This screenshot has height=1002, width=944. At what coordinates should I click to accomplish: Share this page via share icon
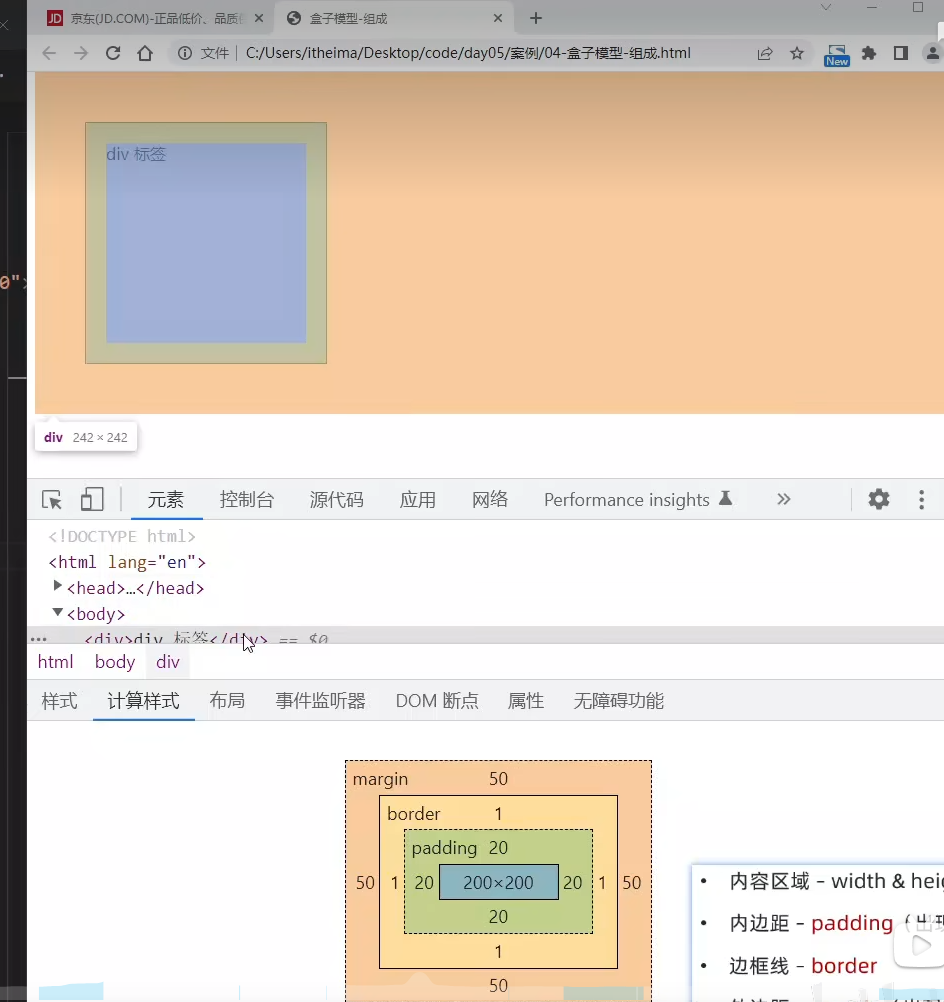[x=765, y=54]
